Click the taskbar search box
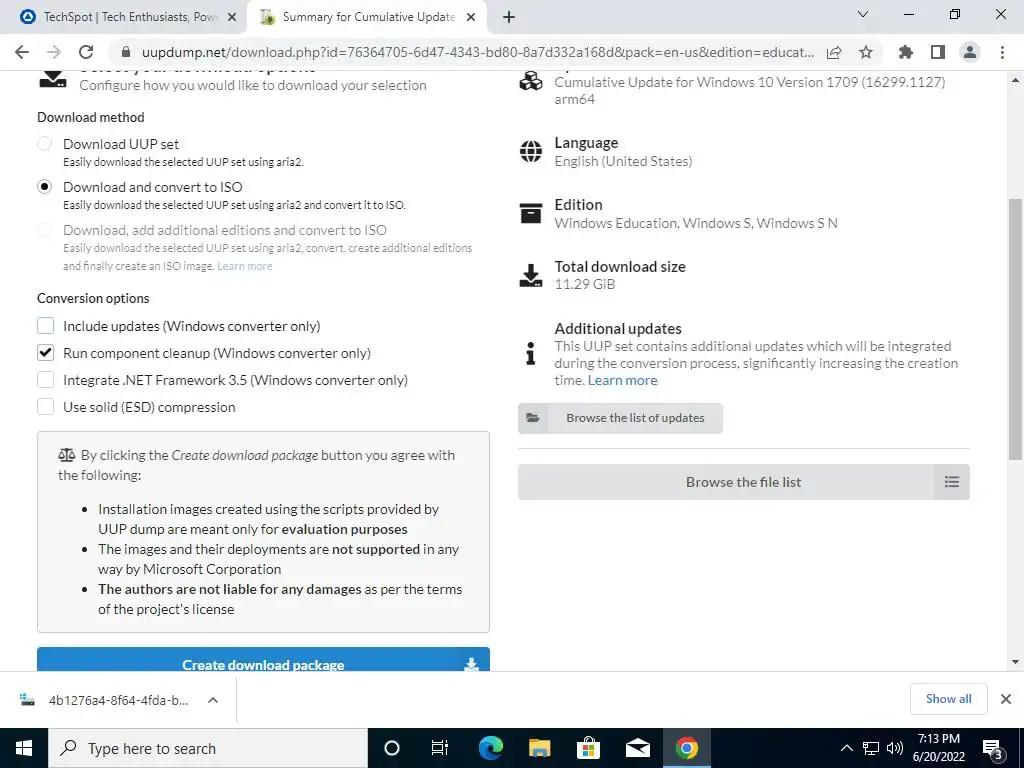This screenshot has width=1024, height=768. pyautogui.click(x=208, y=748)
